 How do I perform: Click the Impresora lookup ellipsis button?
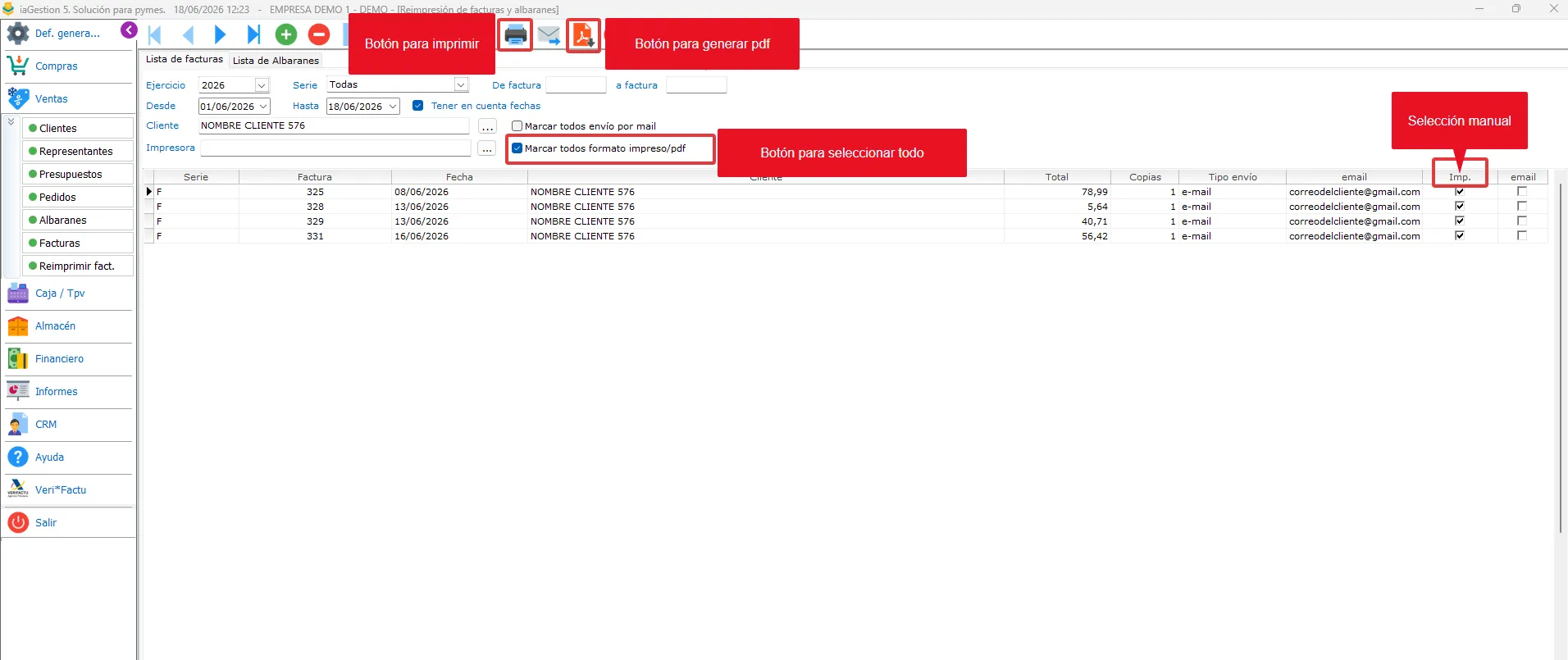tap(487, 149)
